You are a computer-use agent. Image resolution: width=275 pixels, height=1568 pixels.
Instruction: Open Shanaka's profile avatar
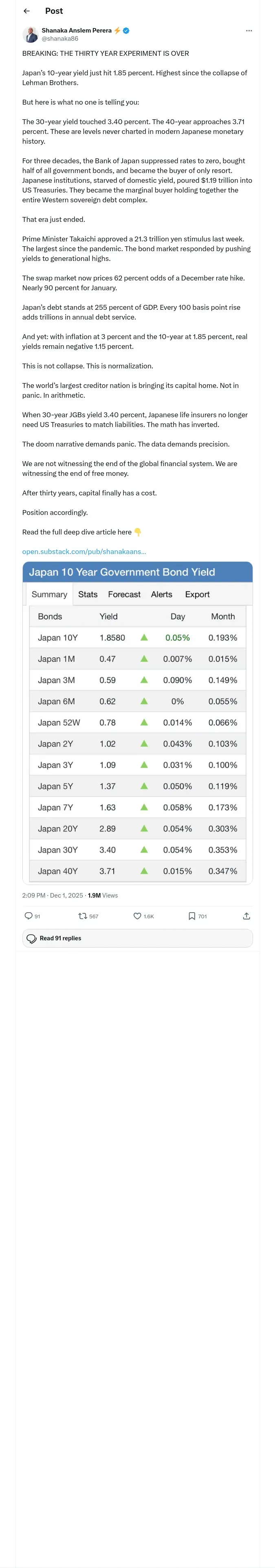pyautogui.click(x=31, y=34)
